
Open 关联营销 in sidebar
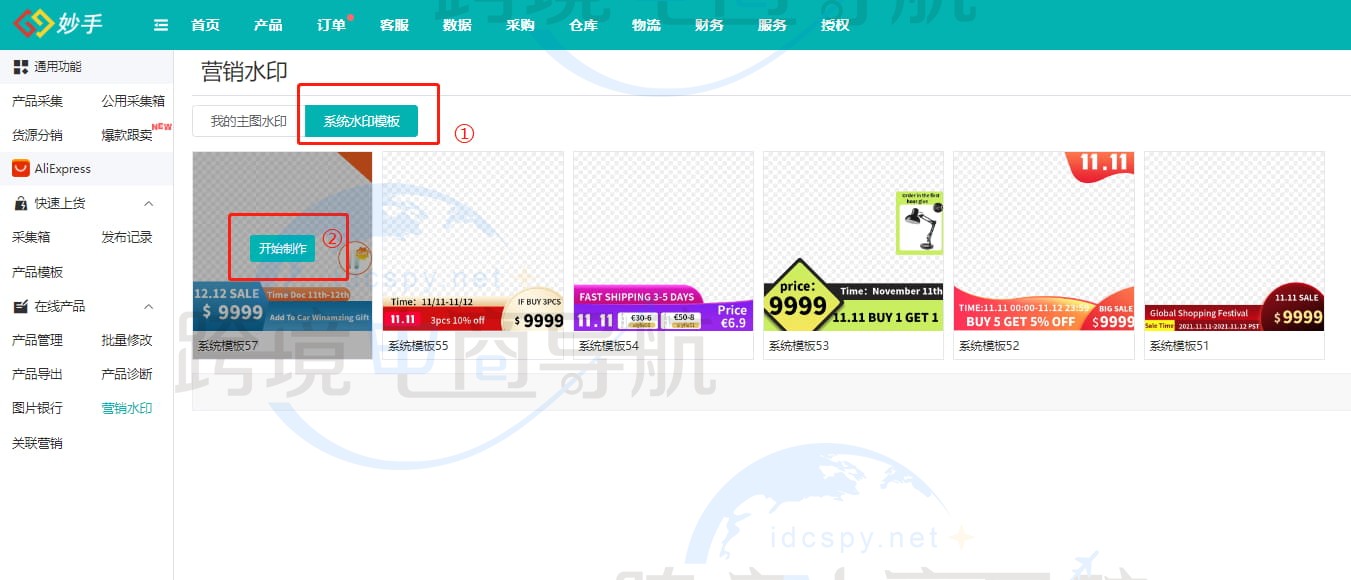37,443
